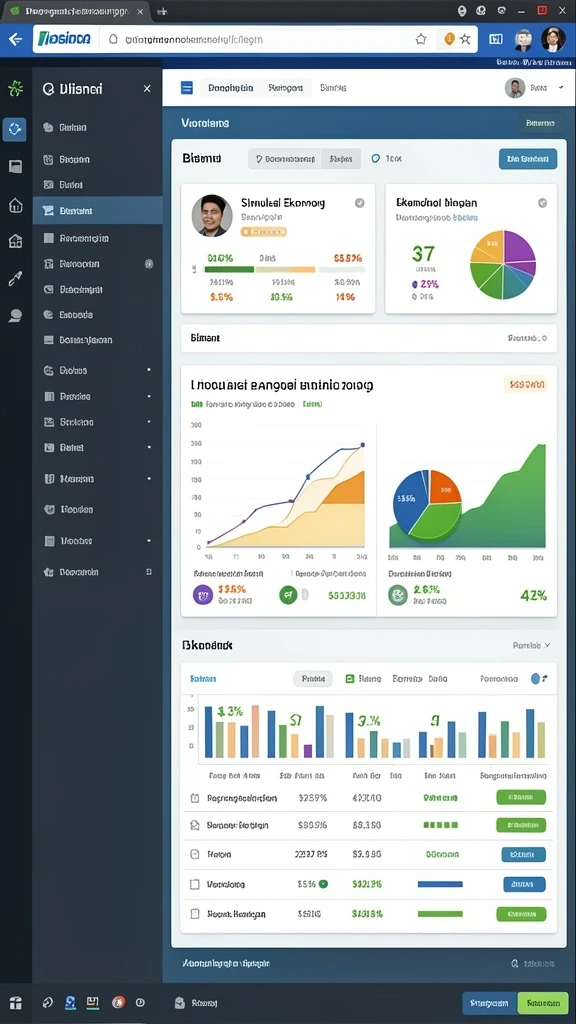Select the radio circle beside the segmented control
This screenshot has width=576, height=1024.
[x=376, y=158]
